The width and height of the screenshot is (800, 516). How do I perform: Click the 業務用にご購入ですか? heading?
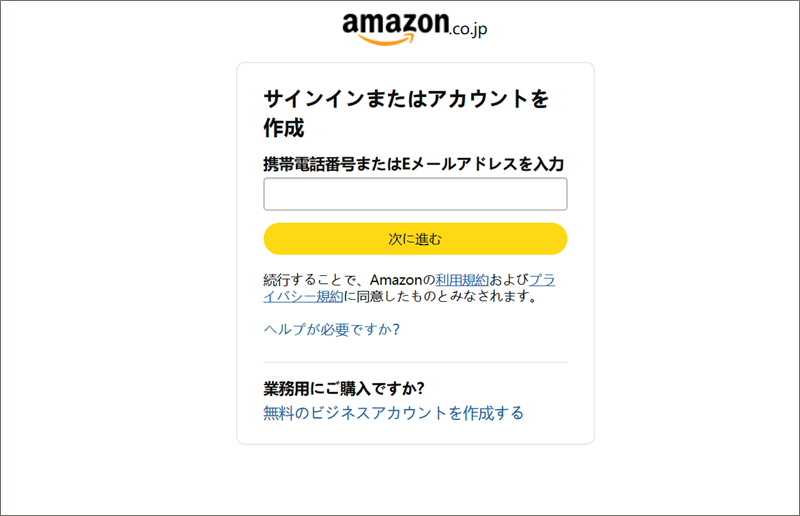tap(344, 388)
